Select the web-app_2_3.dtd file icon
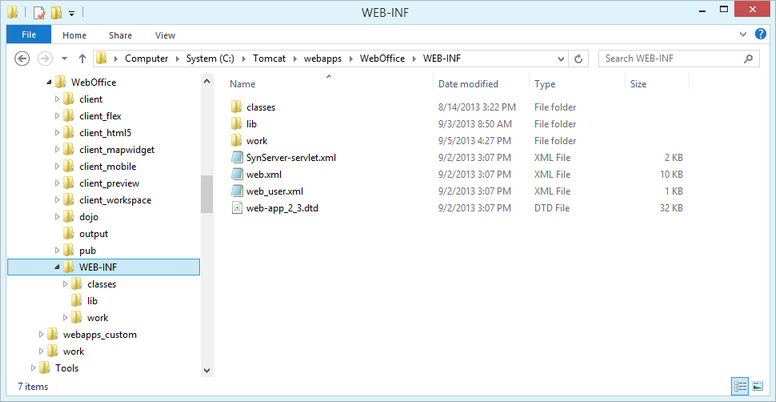 coord(238,208)
